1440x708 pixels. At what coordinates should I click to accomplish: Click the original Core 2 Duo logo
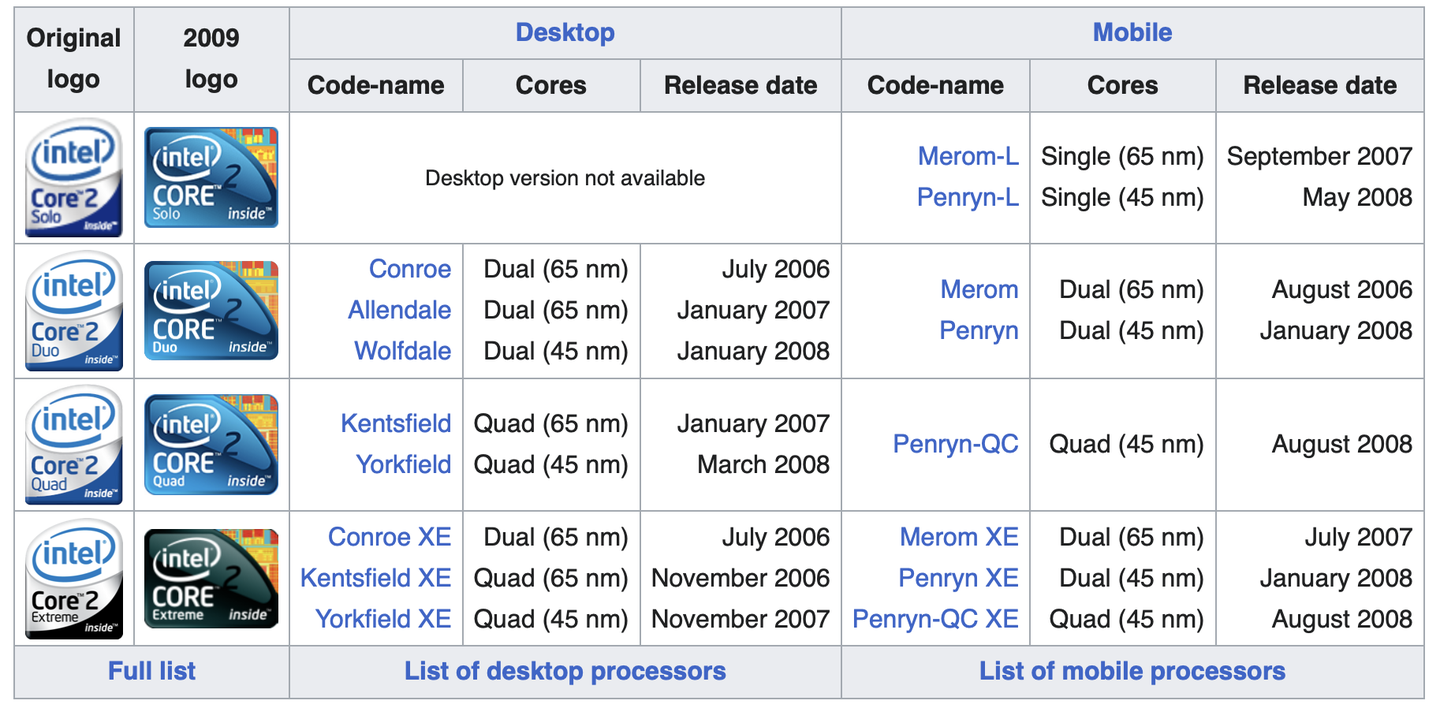point(74,311)
